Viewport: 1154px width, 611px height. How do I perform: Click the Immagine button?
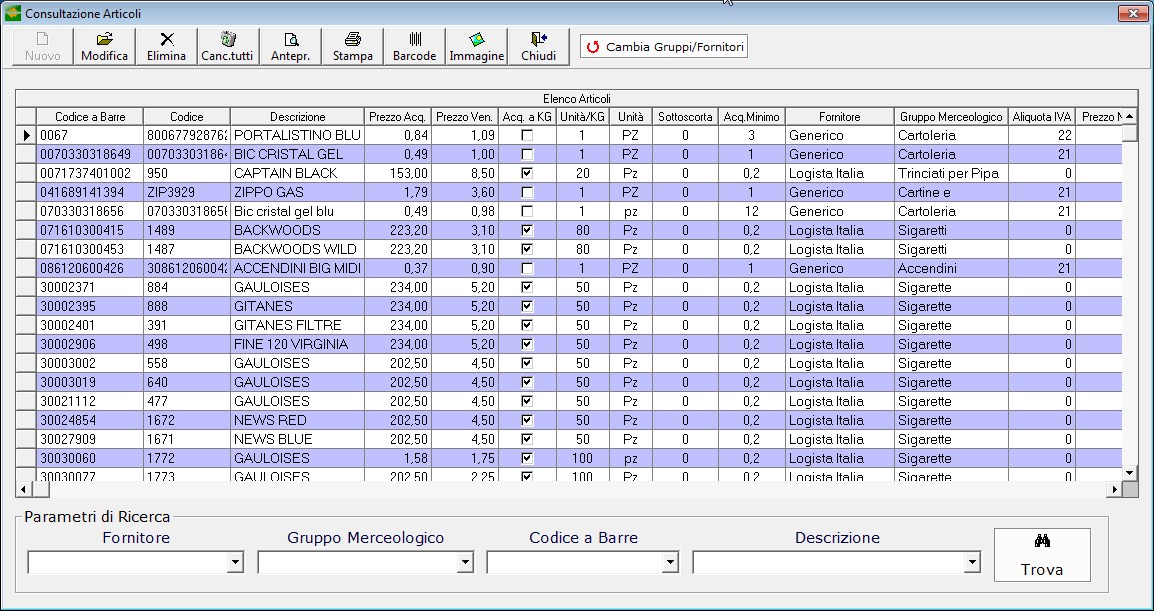477,47
